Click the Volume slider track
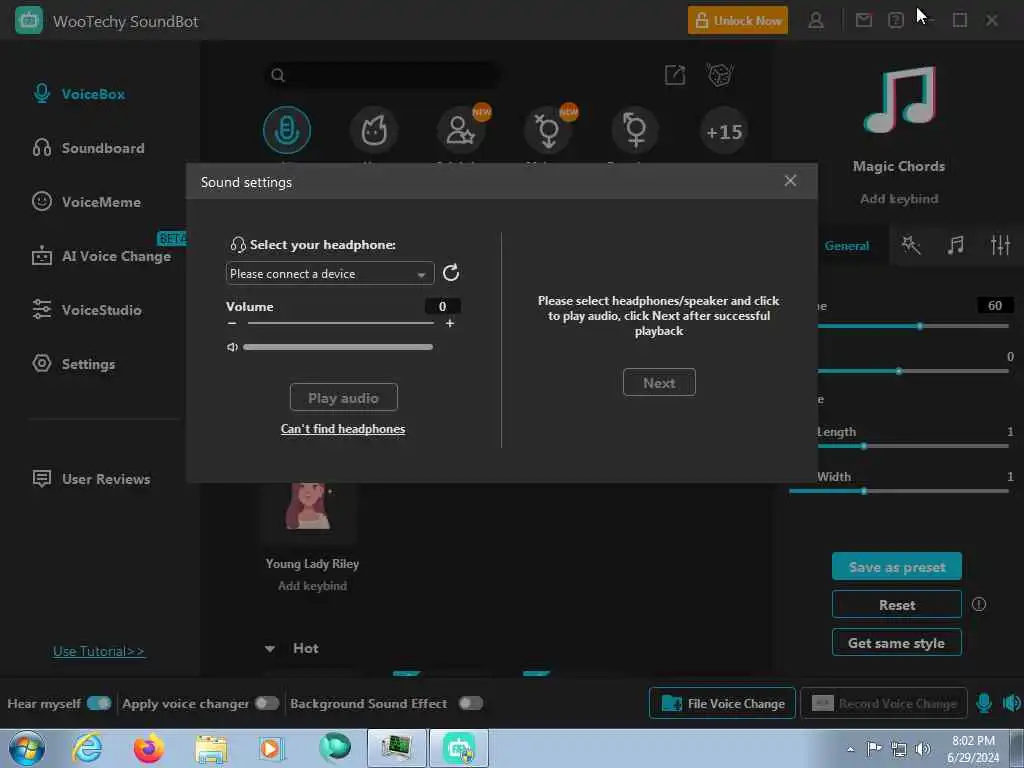1024x768 pixels. coord(340,323)
